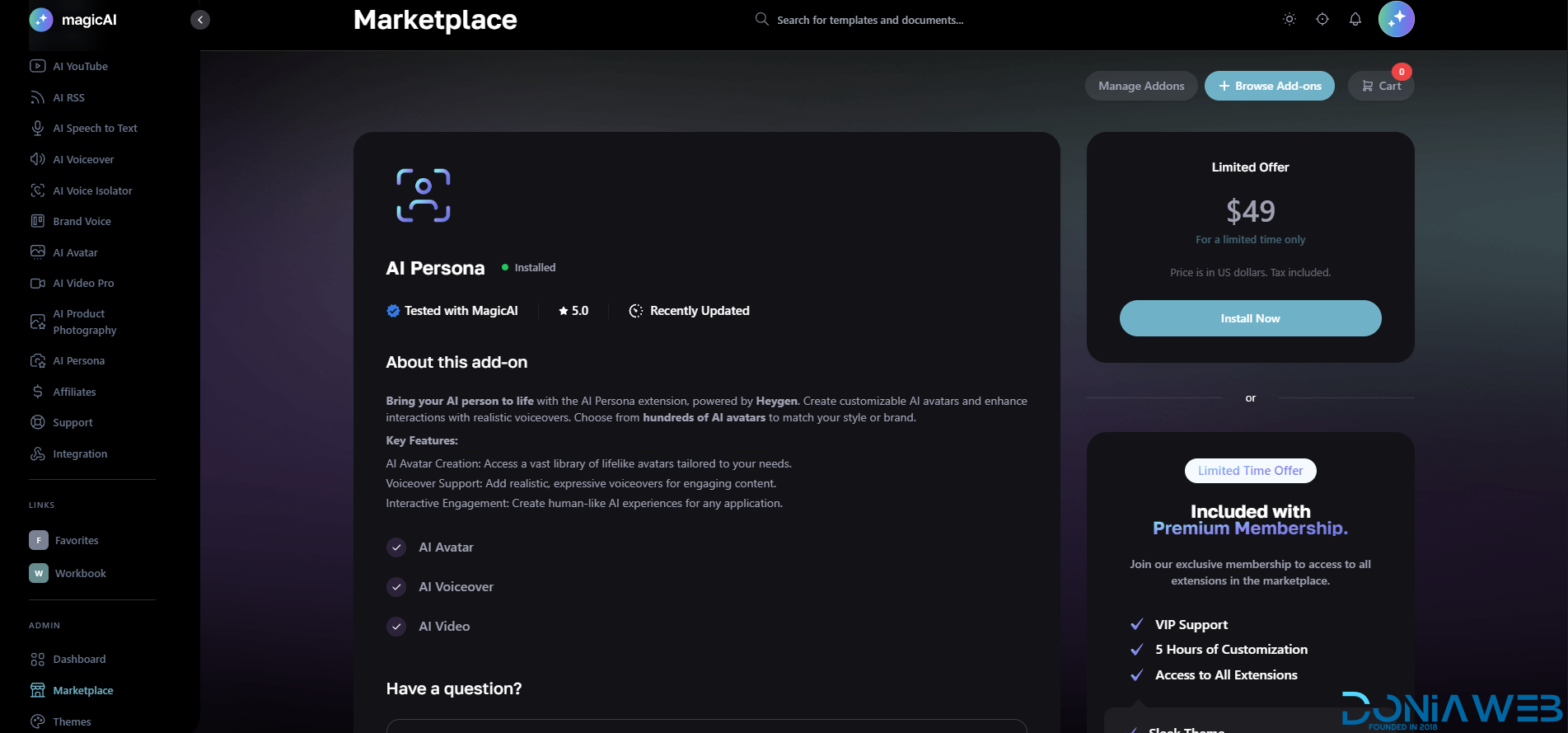Open the notifications bell
The width and height of the screenshot is (1568, 733).
(1355, 19)
